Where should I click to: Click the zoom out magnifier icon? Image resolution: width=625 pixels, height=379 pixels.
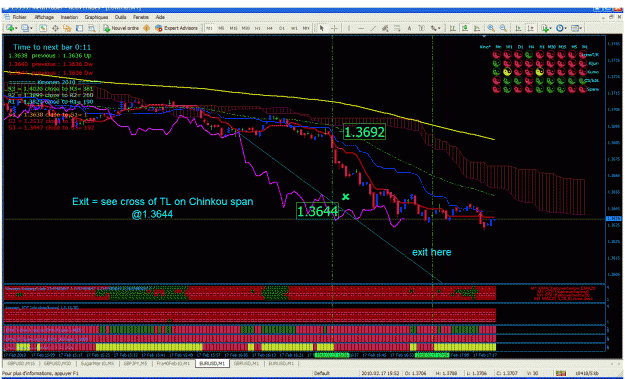tap(503, 28)
